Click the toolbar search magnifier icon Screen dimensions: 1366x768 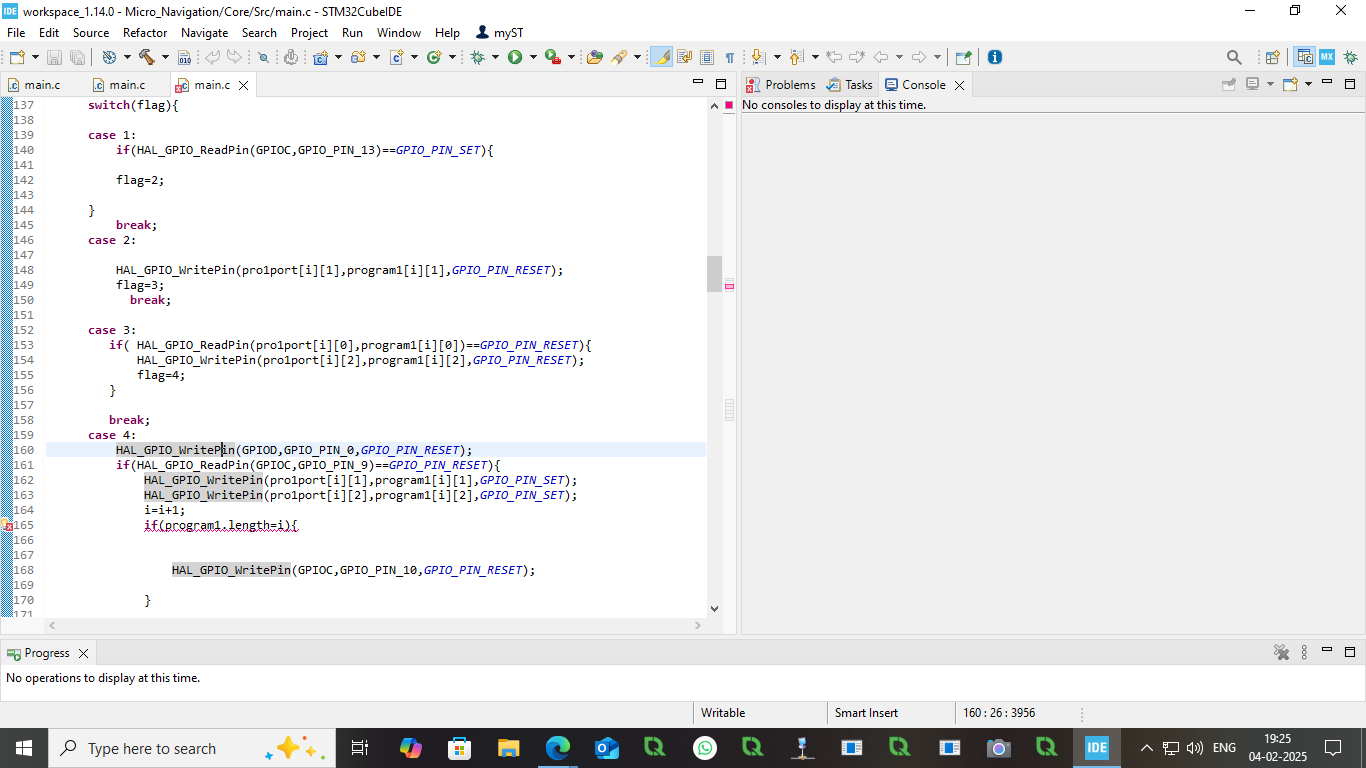click(1234, 57)
